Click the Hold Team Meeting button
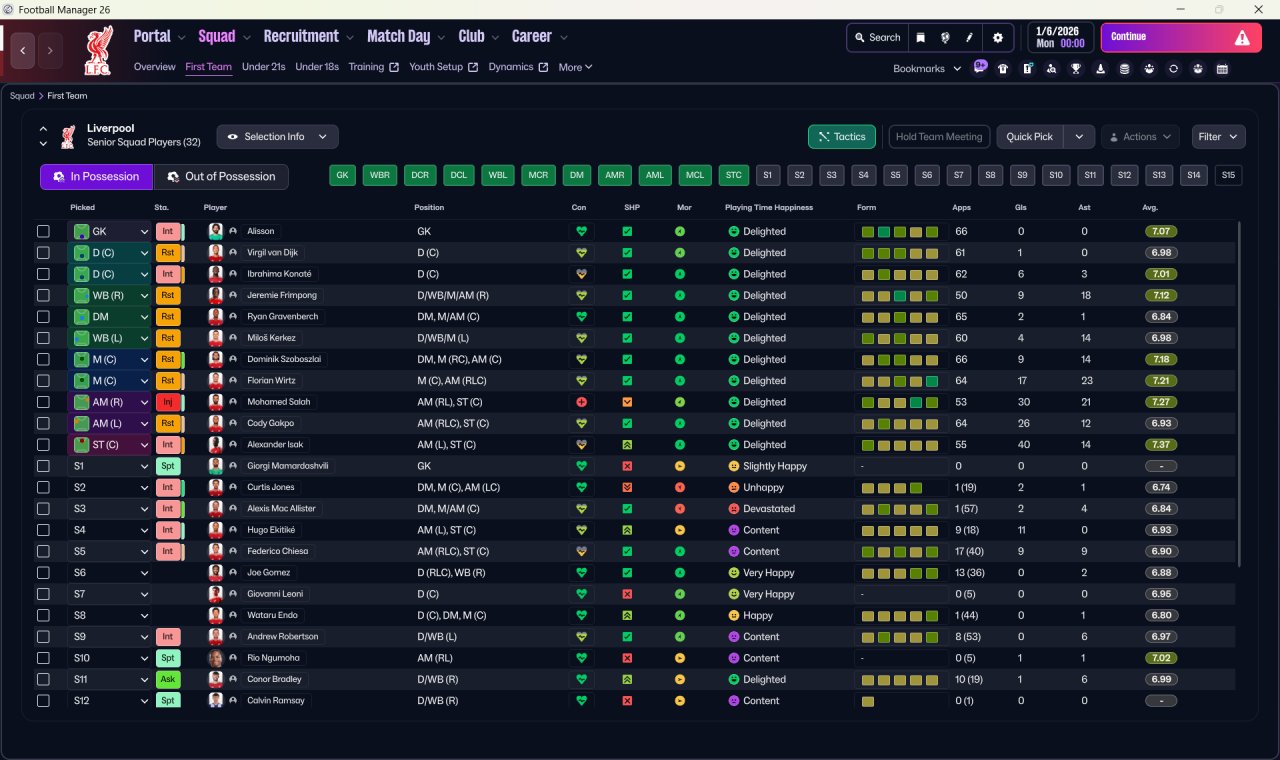 939,137
